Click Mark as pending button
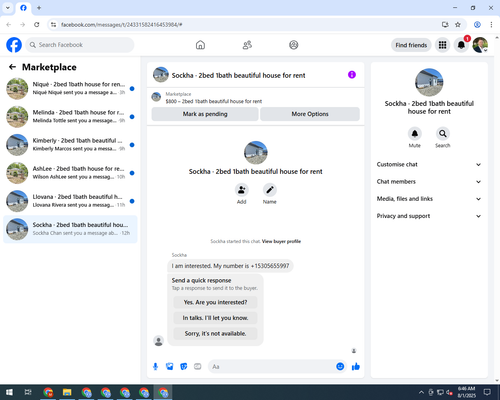This screenshot has height=400, width=500. tap(205, 114)
